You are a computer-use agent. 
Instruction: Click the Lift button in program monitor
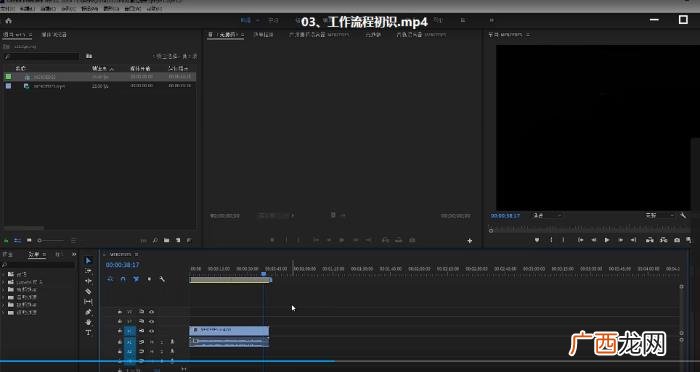(x=650, y=240)
